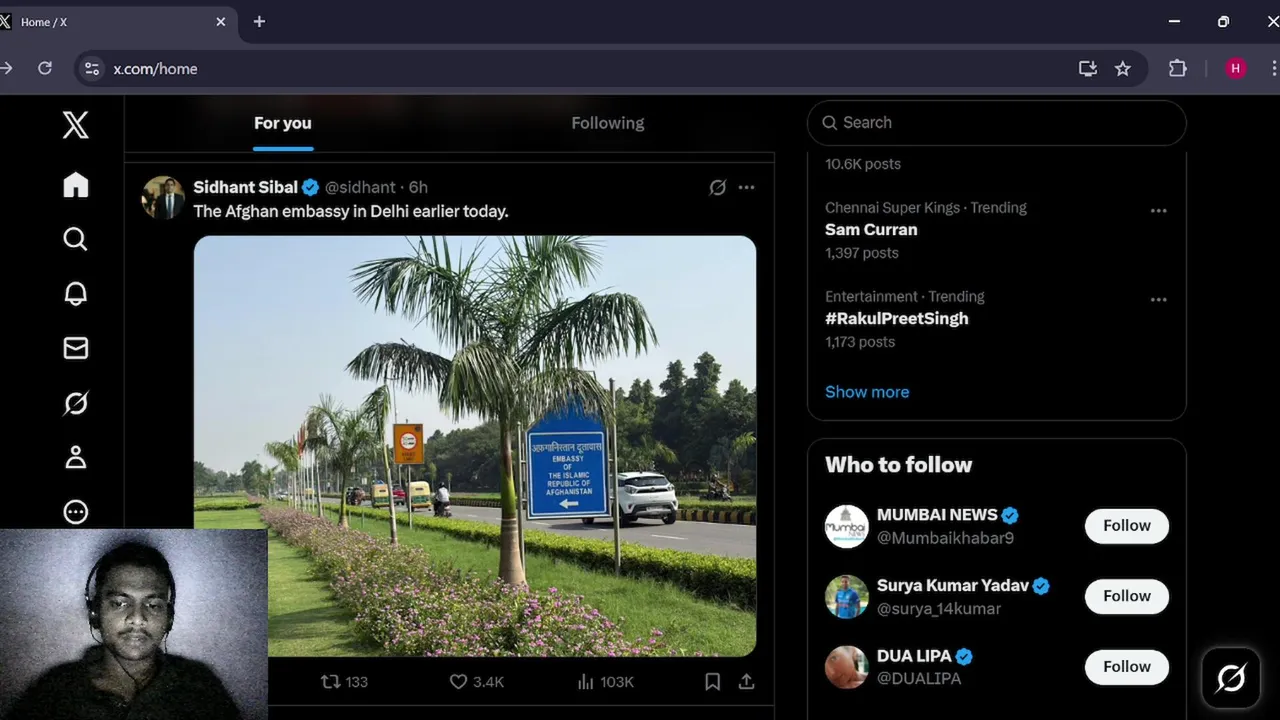Follow DUA LIPA
The width and height of the screenshot is (1280, 720).
pos(1127,667)
